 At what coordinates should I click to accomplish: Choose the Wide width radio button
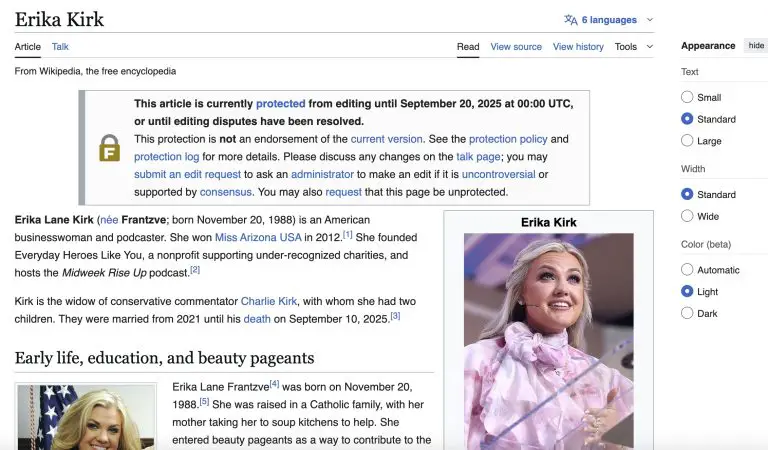click(x=687, y=216)
